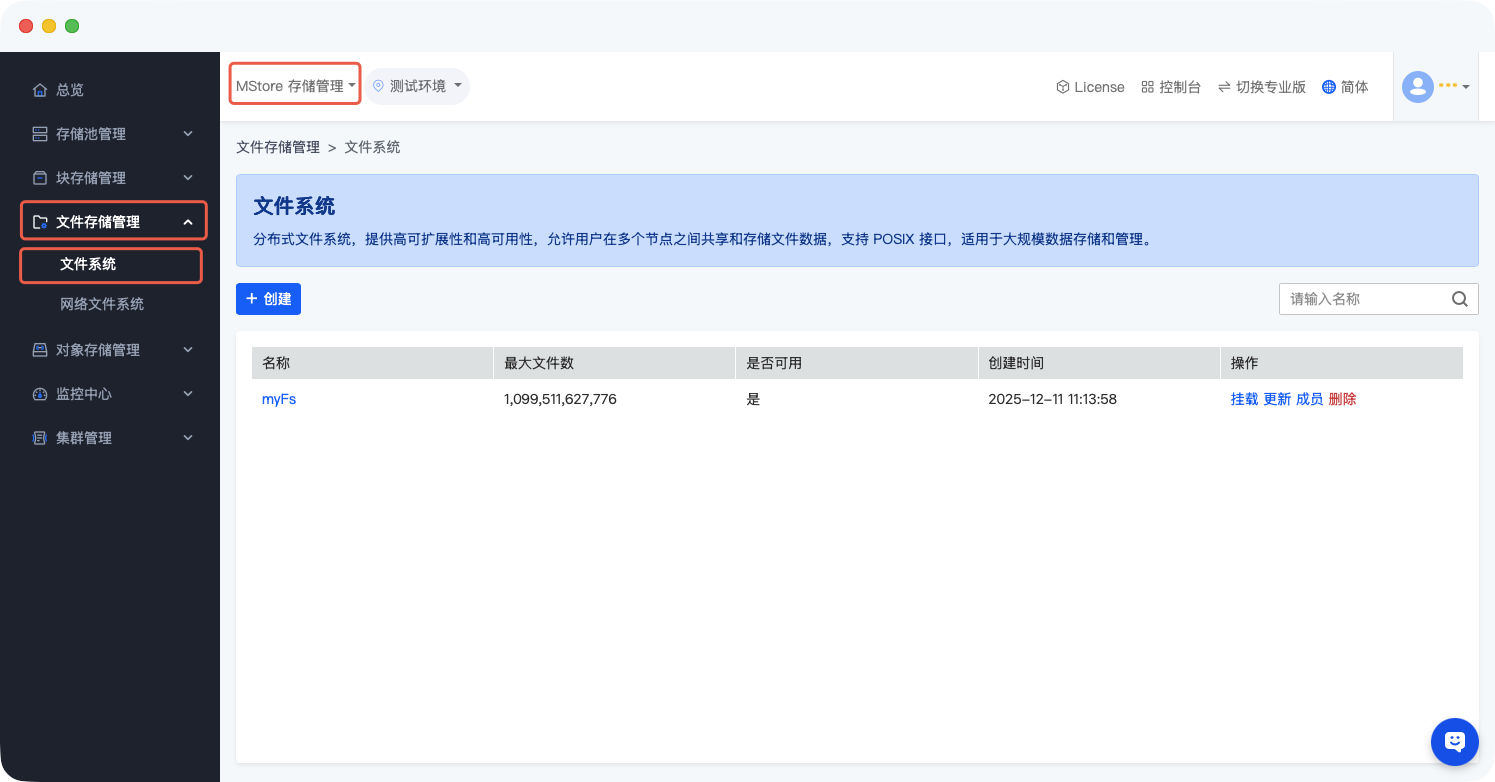This screenshot has height=782, width=1495.
Task: Click the monitoring center icon in sidebar
Action: [x=40, y=394]
